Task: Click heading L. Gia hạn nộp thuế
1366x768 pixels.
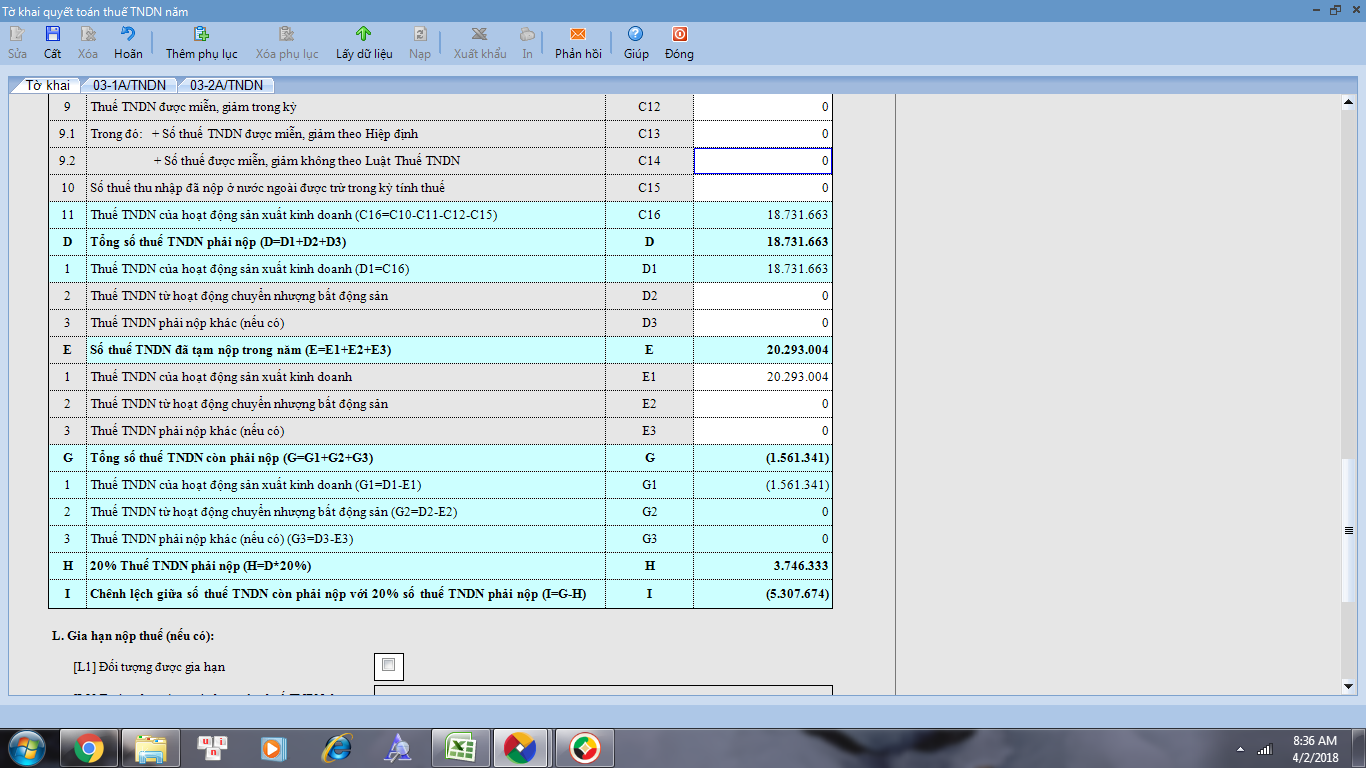Action: coord(133,636)
